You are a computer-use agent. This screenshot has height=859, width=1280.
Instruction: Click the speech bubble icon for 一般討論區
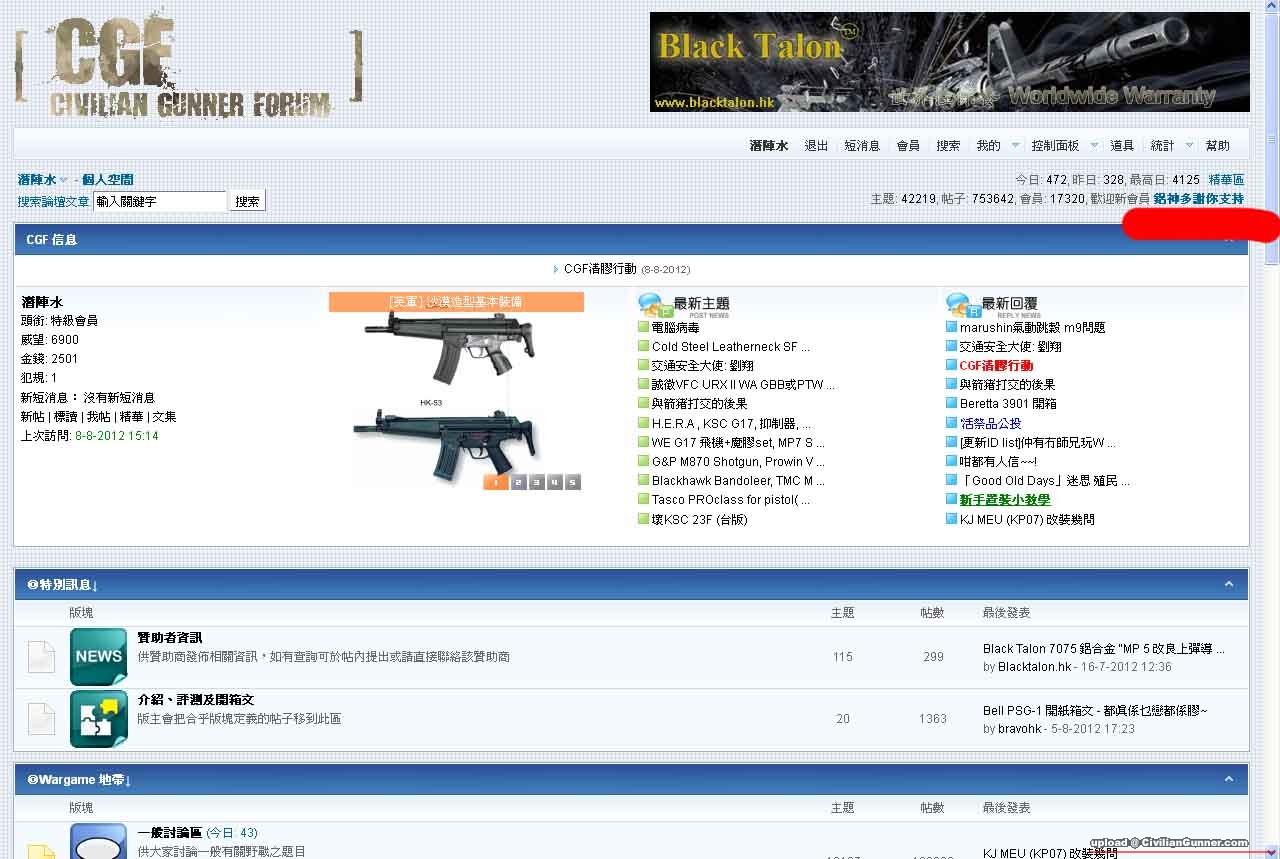click(98, 842)
